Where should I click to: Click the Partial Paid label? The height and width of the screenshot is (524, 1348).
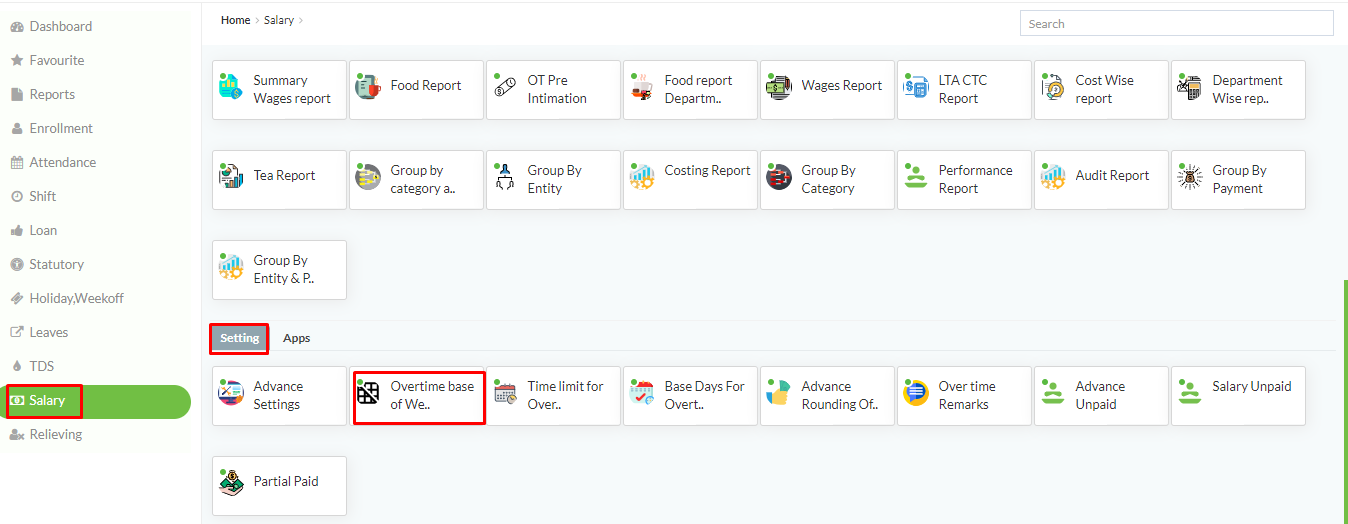286,481
